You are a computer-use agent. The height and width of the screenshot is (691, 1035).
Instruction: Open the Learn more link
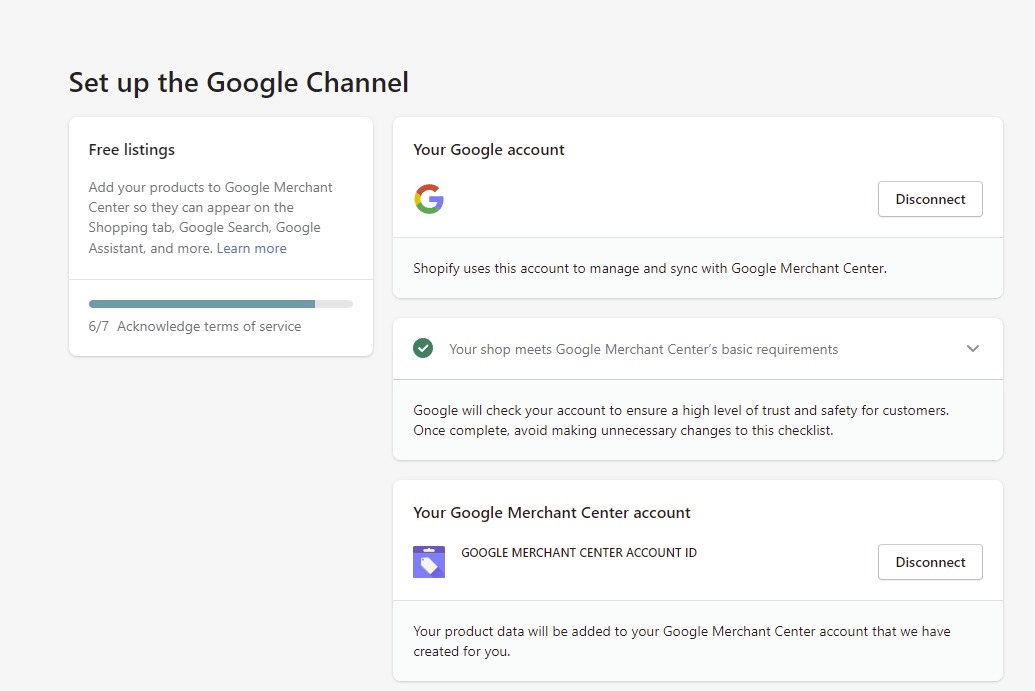pyautogui.click(x=251, y=248)
